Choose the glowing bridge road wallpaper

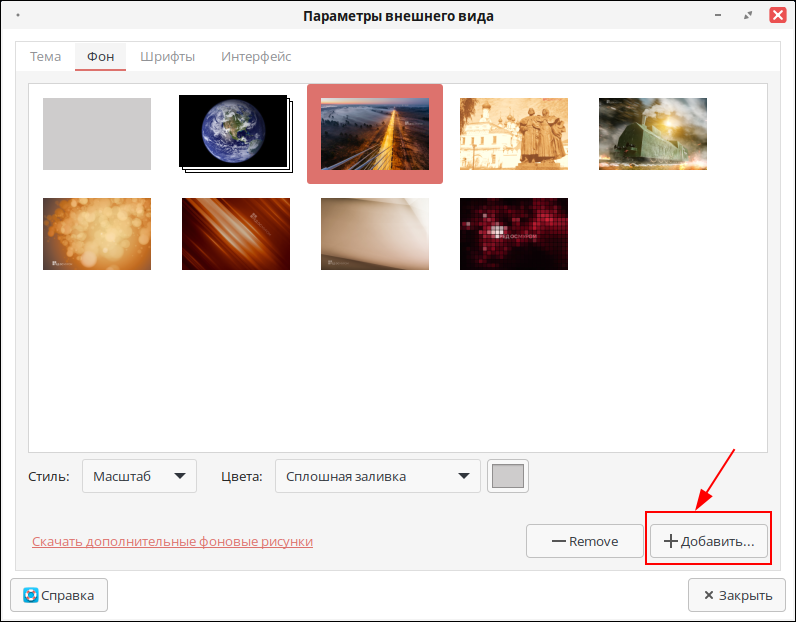375,133
